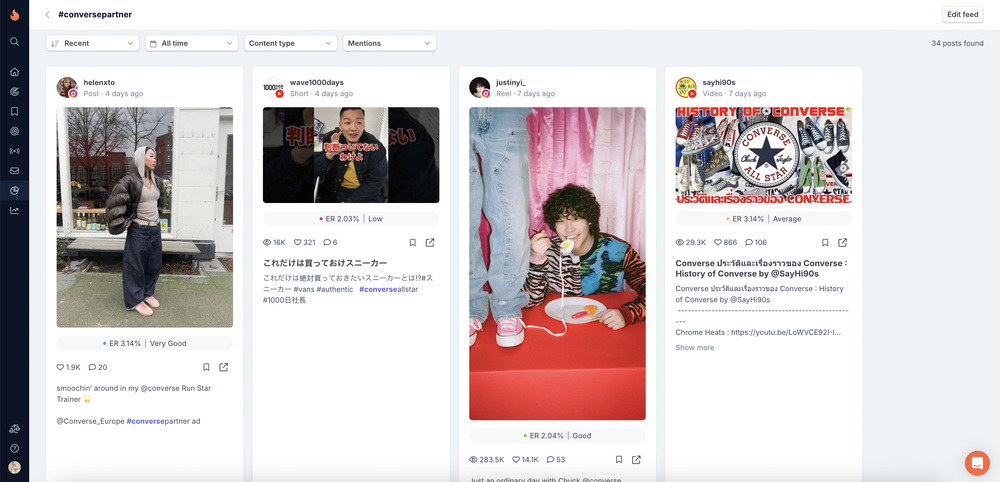Click the comments icon on helenxto post
The image size is (1000, 482).
tap(92, 367)
